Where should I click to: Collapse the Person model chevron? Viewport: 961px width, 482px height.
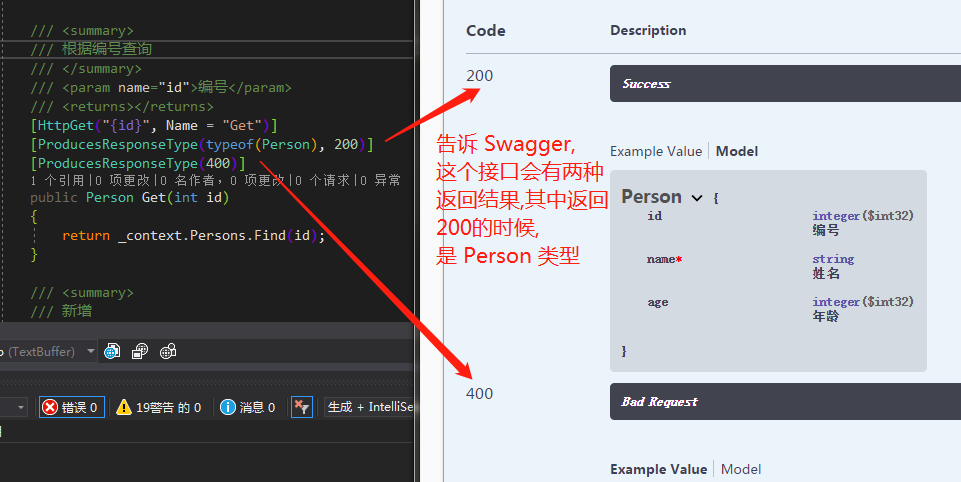pos(696,197)
